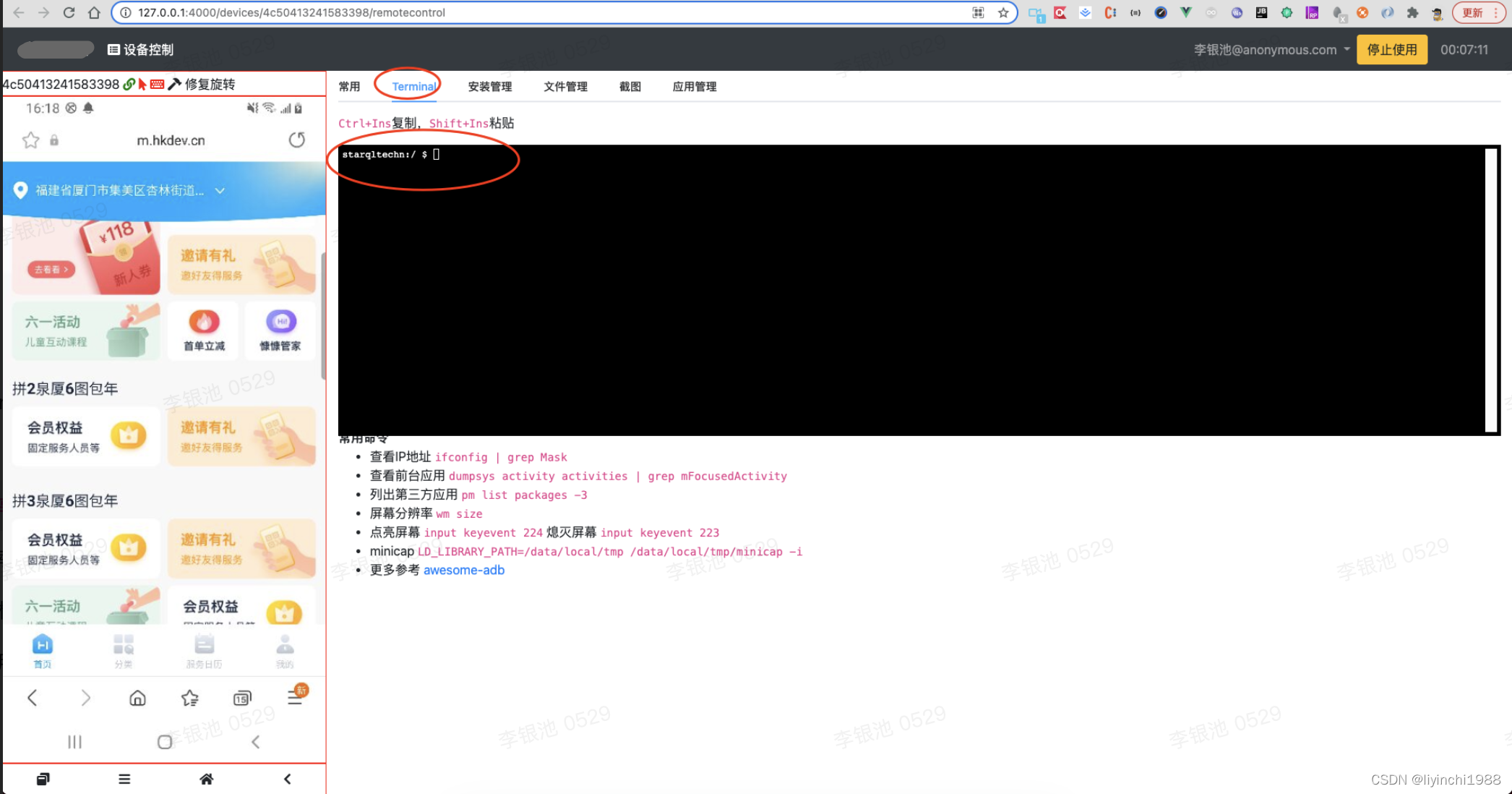This screenshot has width=1512, height=794.
Task: Tap the phone browser back arrow
Action: pos(32,698)
